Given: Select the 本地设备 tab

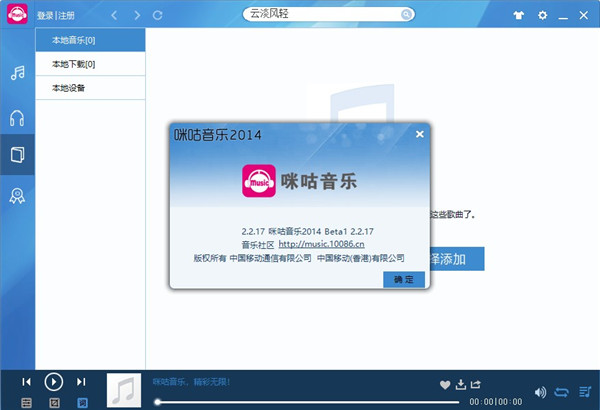Looking at the screenshot, I should pos(90,88).
